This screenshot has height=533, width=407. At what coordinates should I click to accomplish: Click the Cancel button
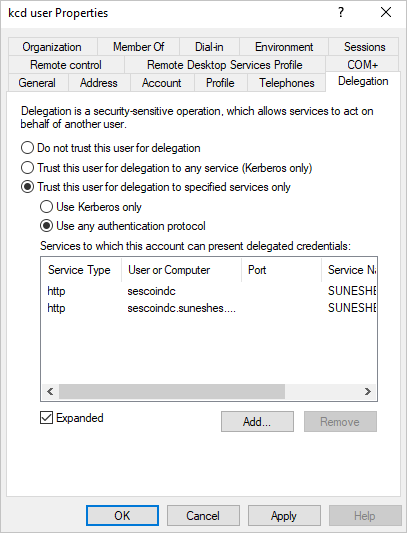[203, 516]
